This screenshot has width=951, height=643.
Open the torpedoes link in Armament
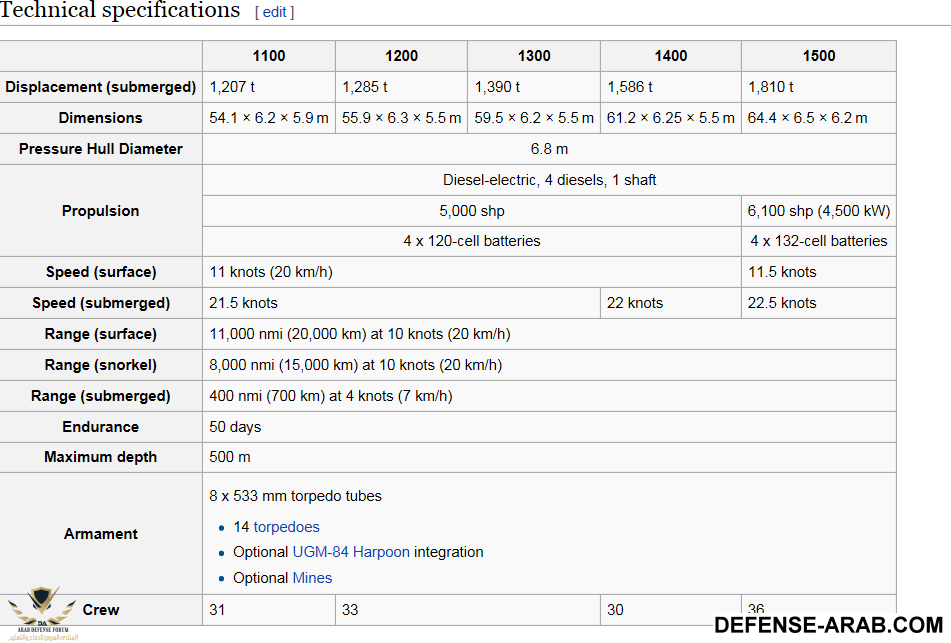click(286, 527)
